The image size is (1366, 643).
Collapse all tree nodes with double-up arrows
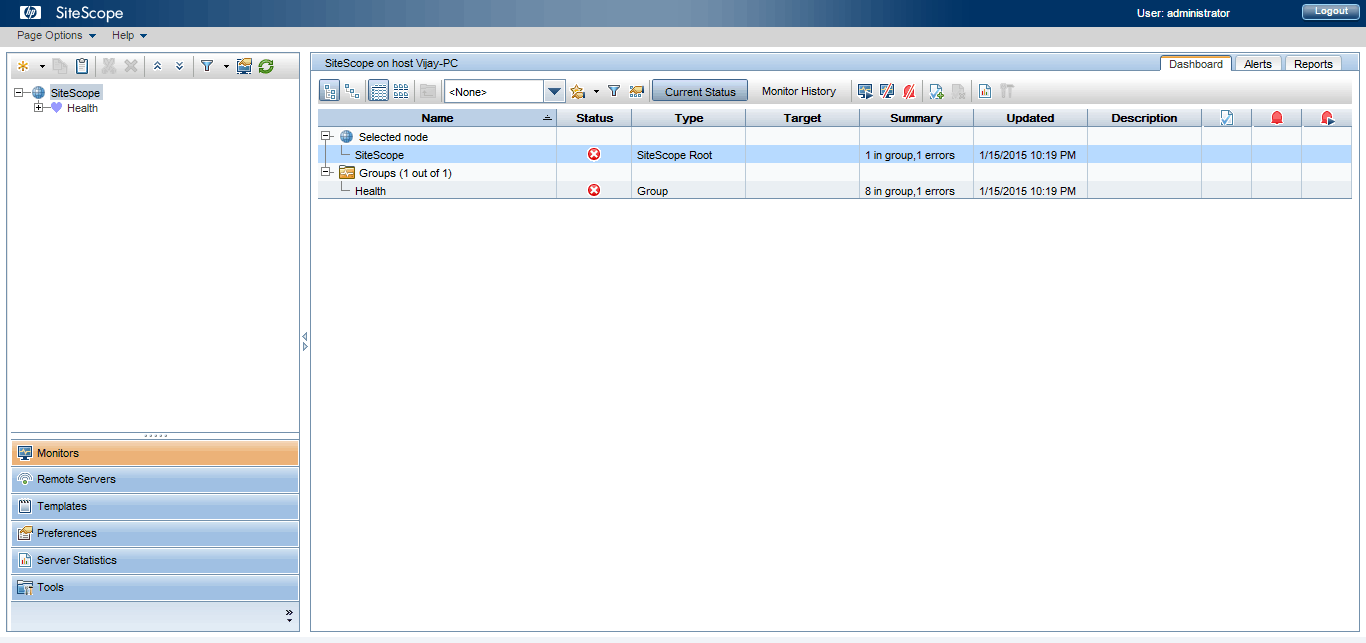tap(158, 66)
